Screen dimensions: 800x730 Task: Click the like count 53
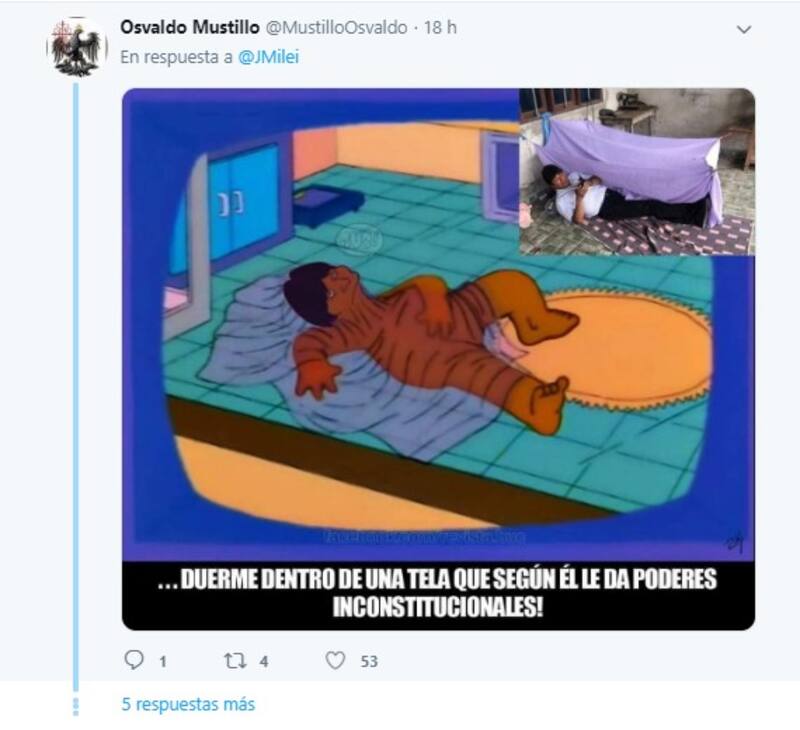coord(369,662)
